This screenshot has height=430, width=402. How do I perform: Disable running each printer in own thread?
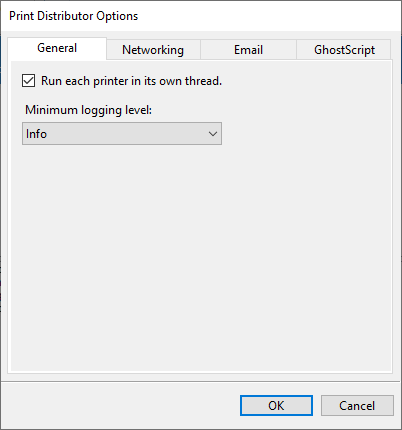point(28,81)
